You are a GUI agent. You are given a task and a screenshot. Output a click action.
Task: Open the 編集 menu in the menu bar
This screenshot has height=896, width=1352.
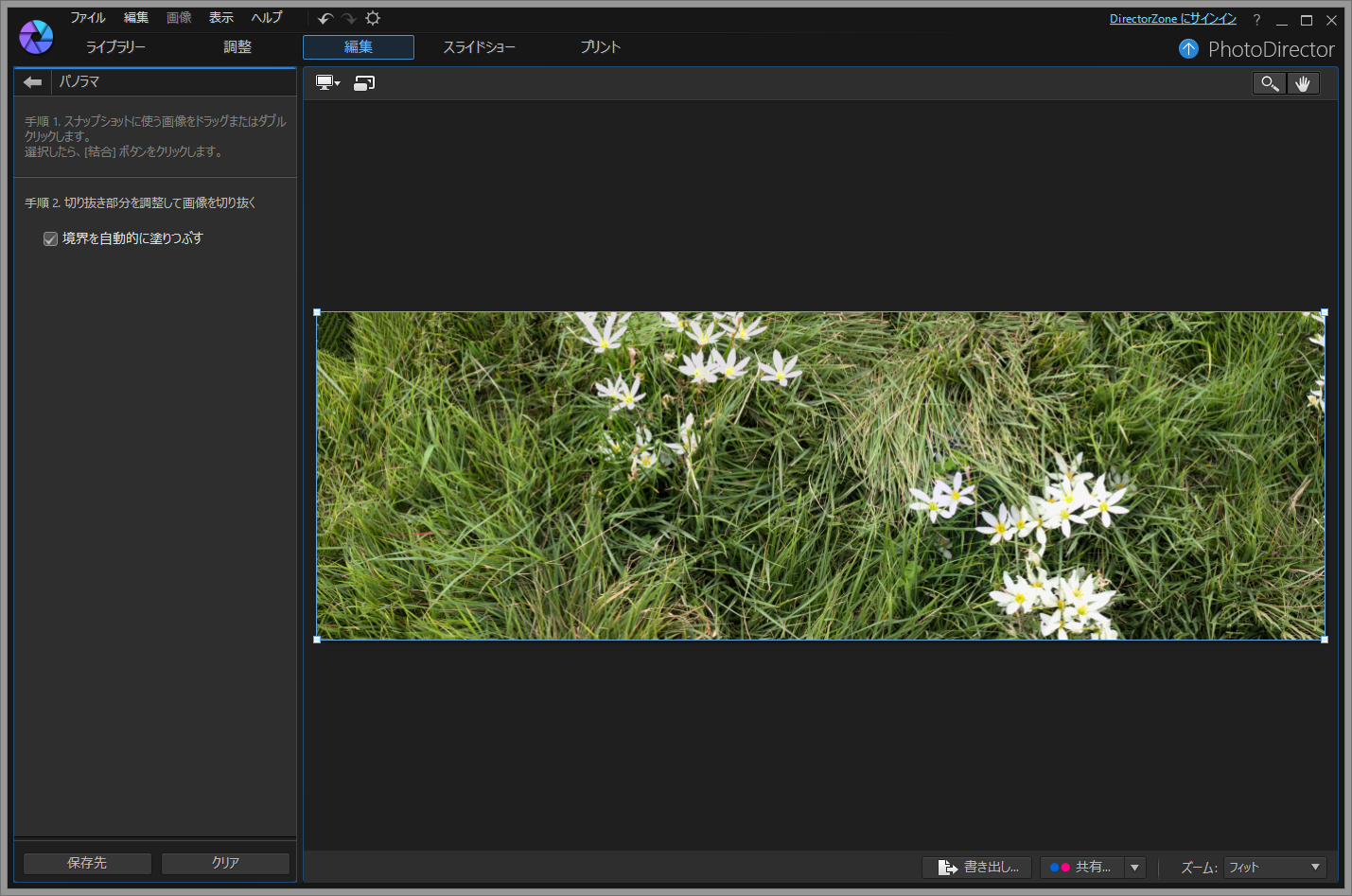[x=136, y=18]
